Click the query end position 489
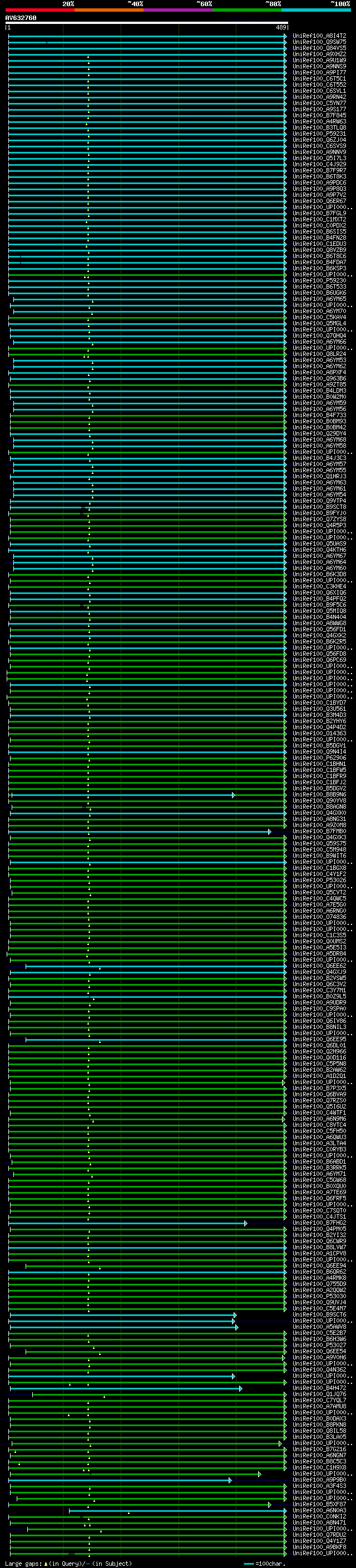The width and height of the screenshot is (356, 1568). (280, 27)
